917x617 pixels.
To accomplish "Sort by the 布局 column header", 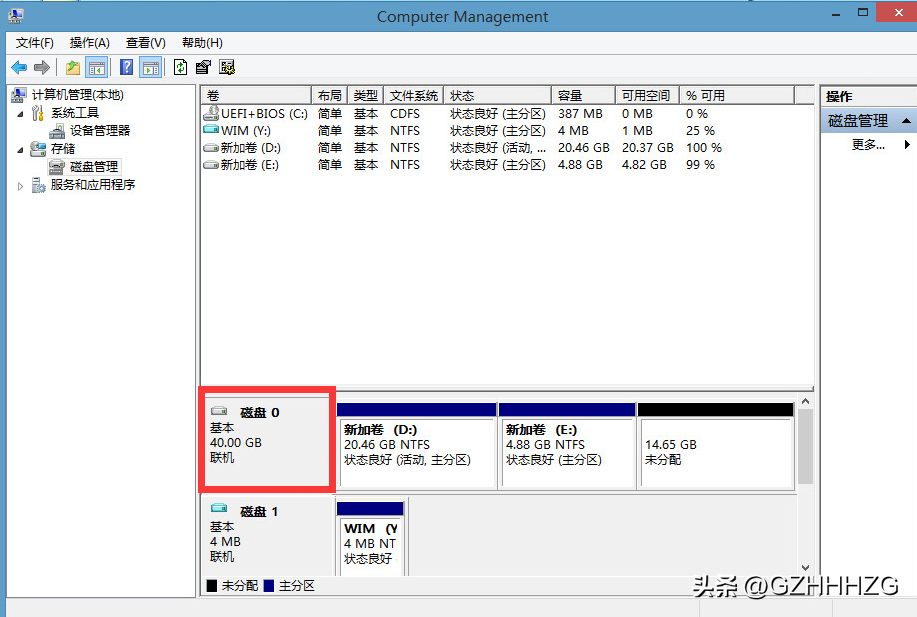I will [329, 95].
